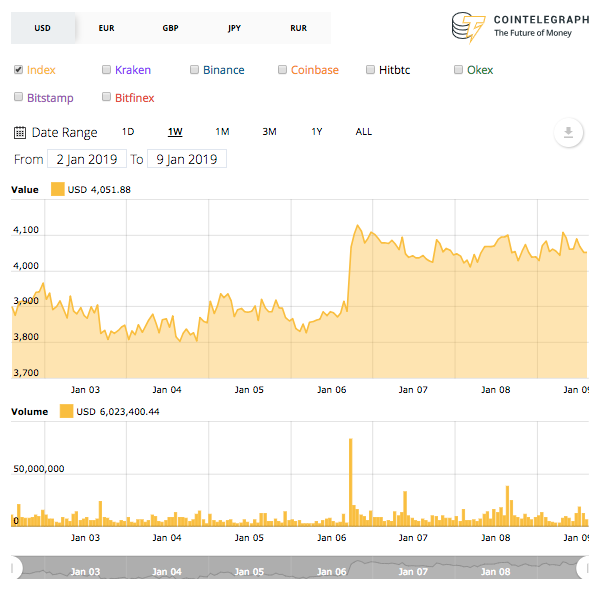601x591 pixels.
Task: Click the USD 6,023,400.44 volume text
Action: tap(118, 412)
